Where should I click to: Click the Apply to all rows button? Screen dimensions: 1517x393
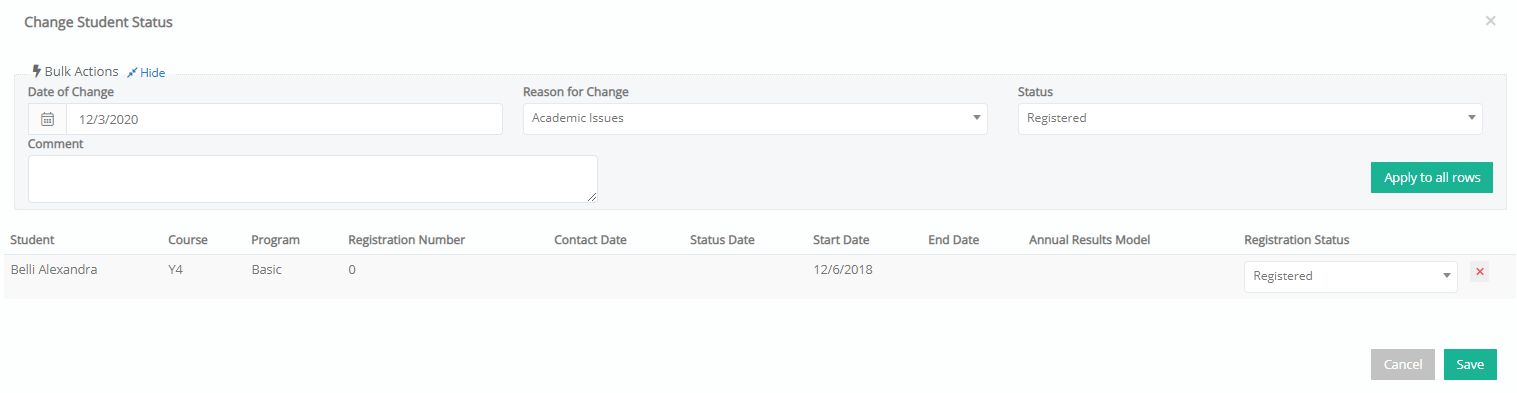(1431, 177)
